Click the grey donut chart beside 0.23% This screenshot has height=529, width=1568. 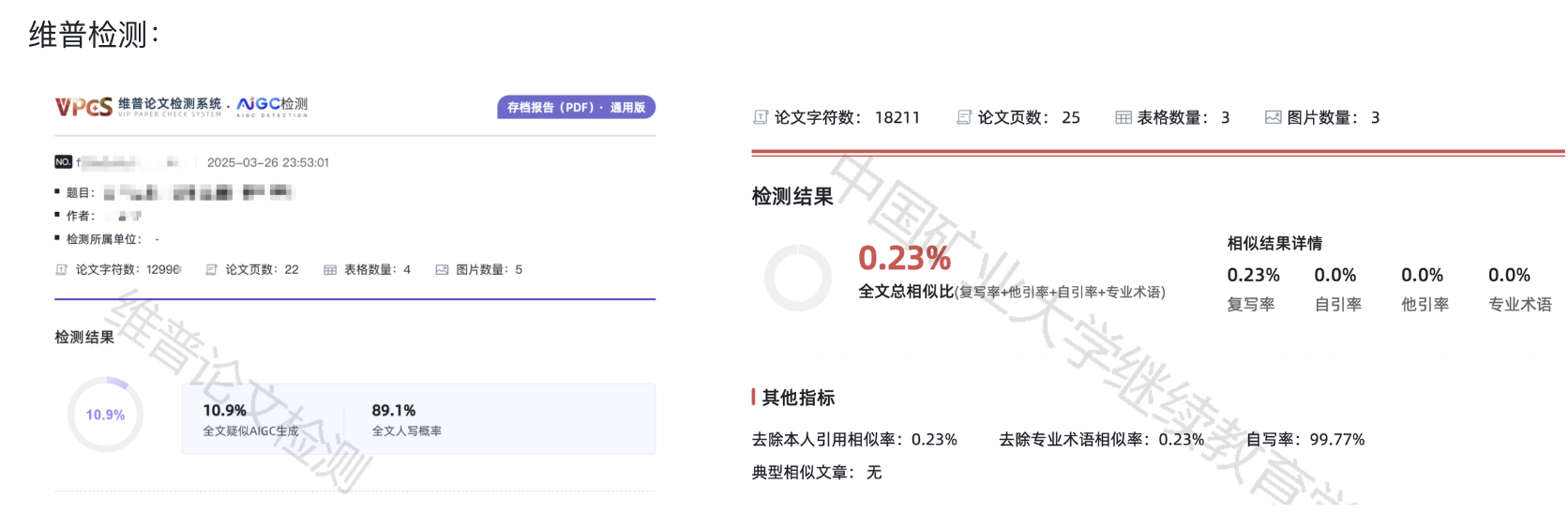798,278
